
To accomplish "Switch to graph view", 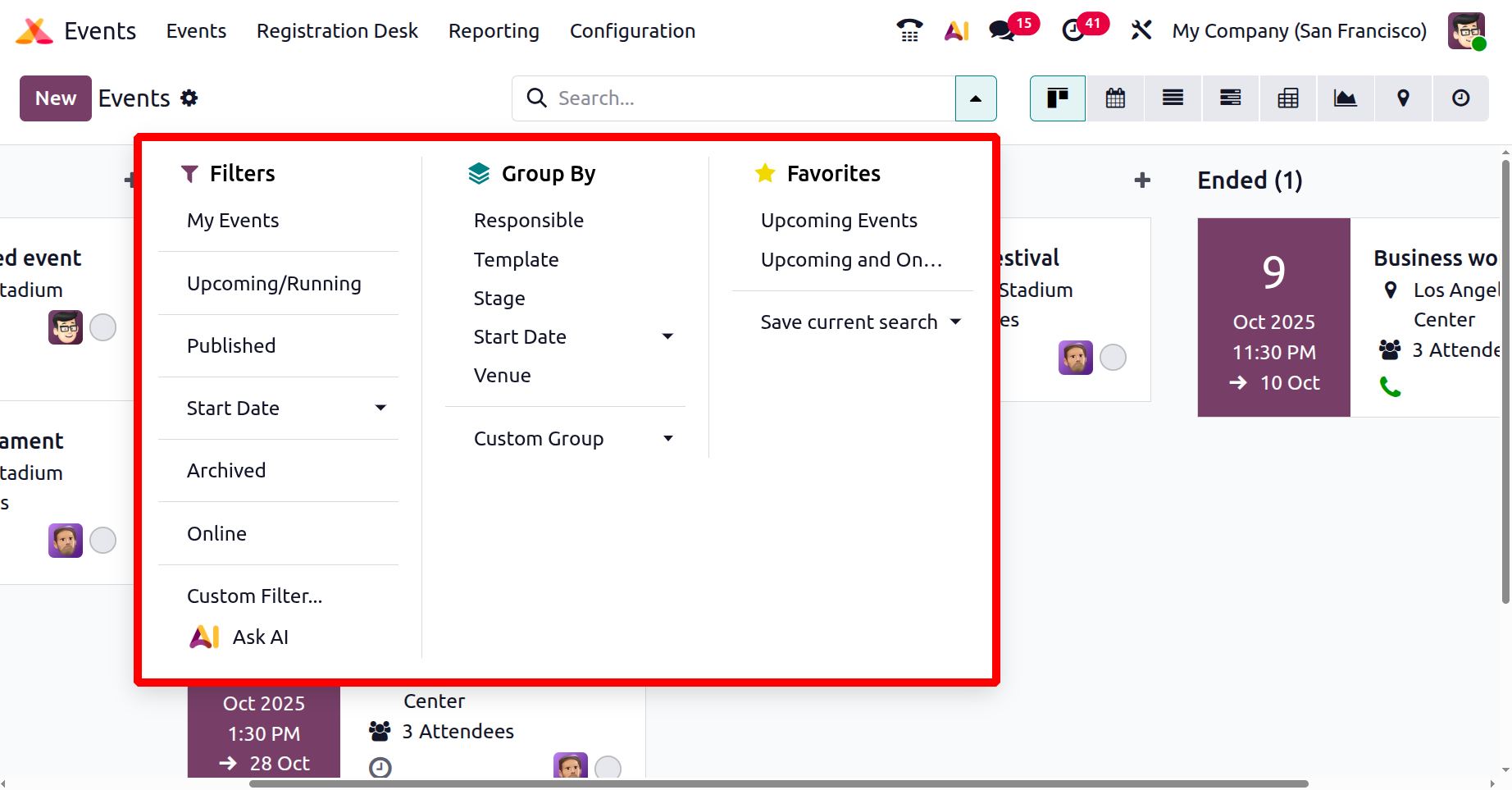I will (1346, 98).
